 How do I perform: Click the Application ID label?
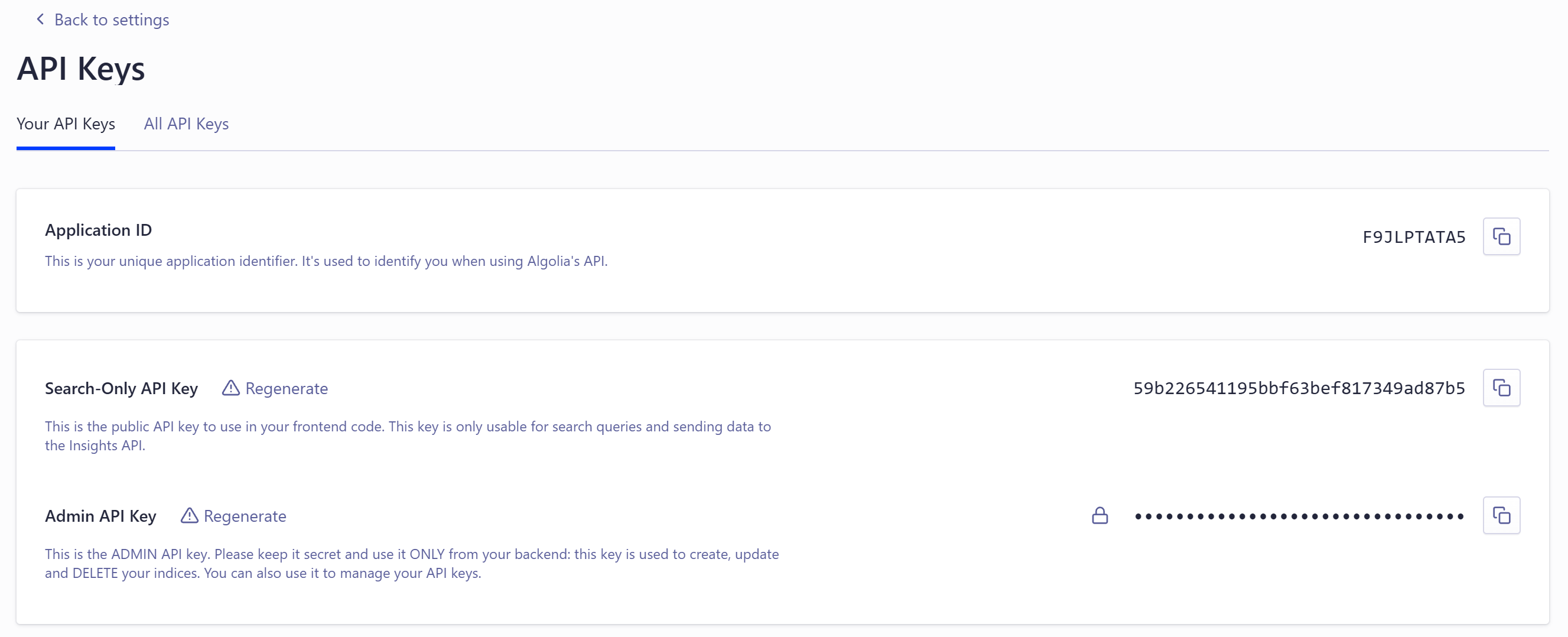(x=99, y=230)
